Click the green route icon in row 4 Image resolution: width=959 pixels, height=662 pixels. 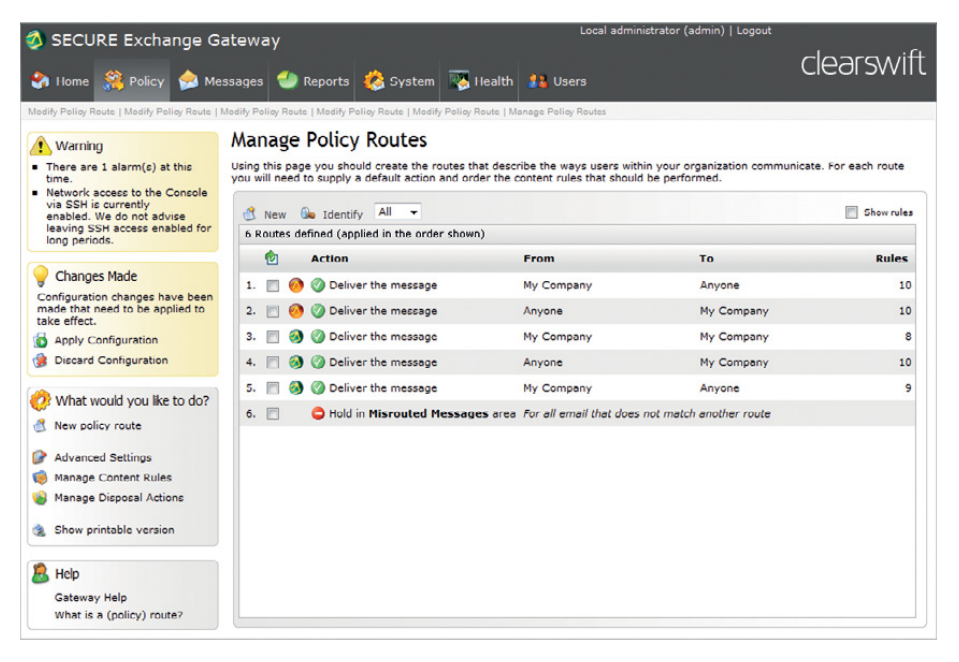(x=296, y=362)
